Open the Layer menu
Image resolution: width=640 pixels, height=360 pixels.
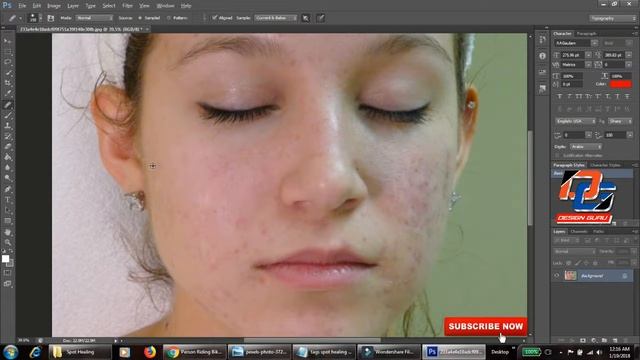click(x=73, y=6)
